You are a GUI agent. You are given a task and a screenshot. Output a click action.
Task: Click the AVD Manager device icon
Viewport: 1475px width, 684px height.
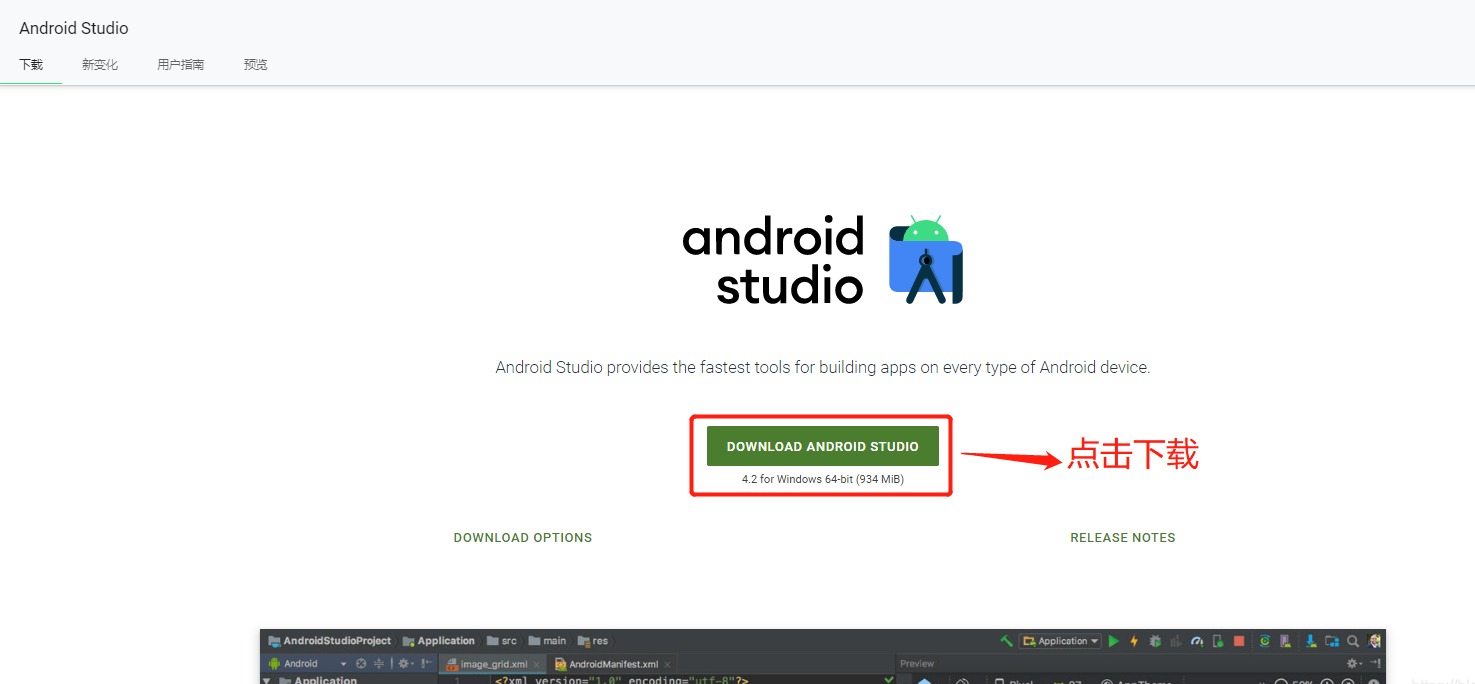(x=1285, y=641)
